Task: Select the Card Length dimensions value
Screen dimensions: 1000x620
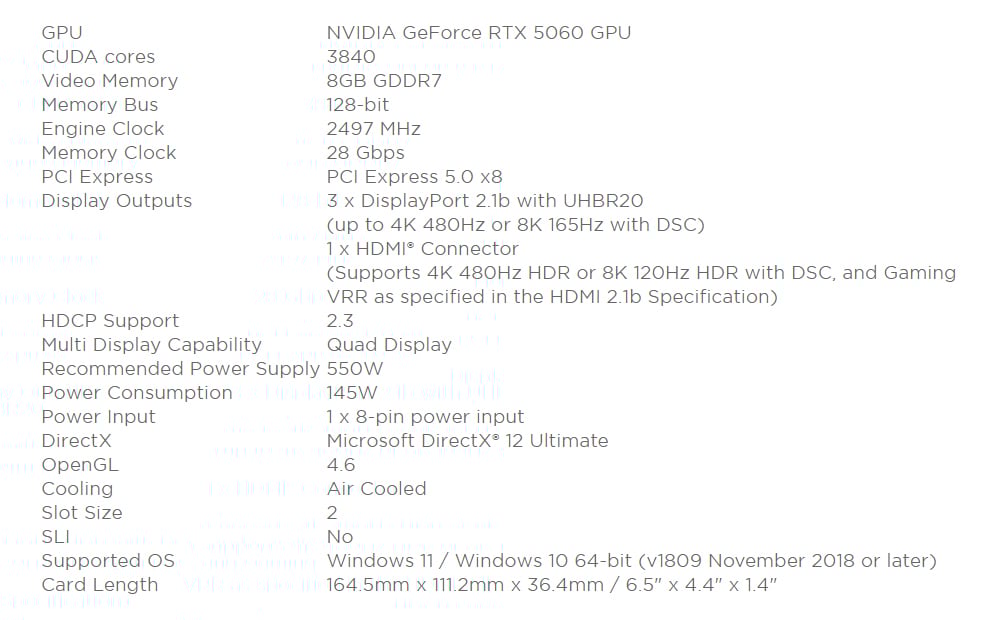Action: click(552, 585)
